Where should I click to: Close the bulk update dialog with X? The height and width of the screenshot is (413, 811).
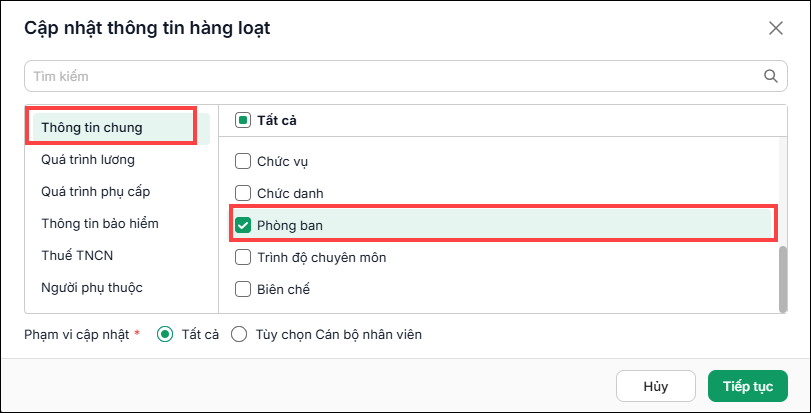click(x=776, y=28)
